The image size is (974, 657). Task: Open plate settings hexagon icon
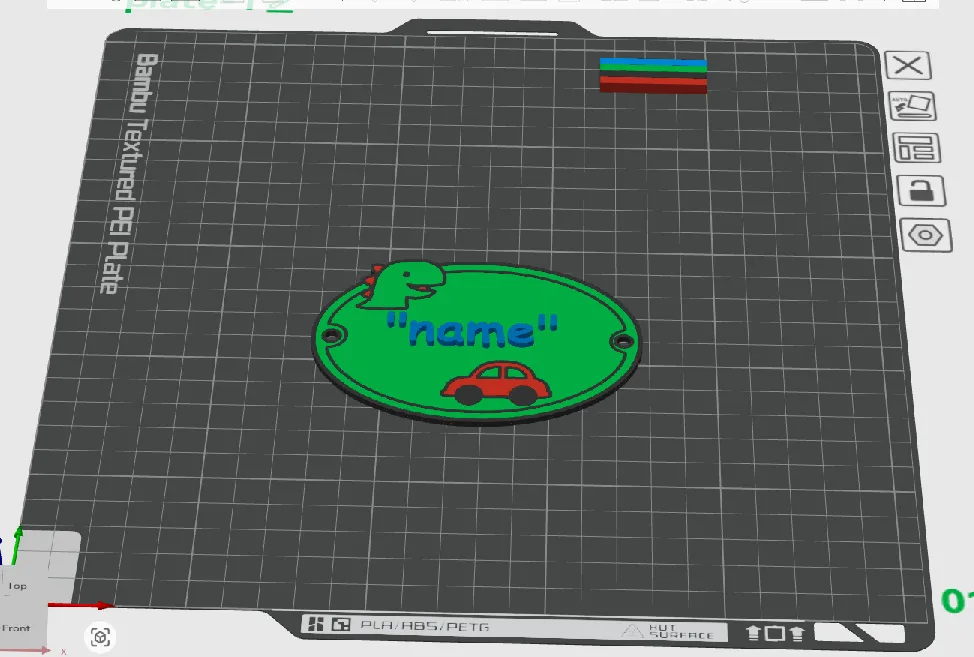[926, 235]
